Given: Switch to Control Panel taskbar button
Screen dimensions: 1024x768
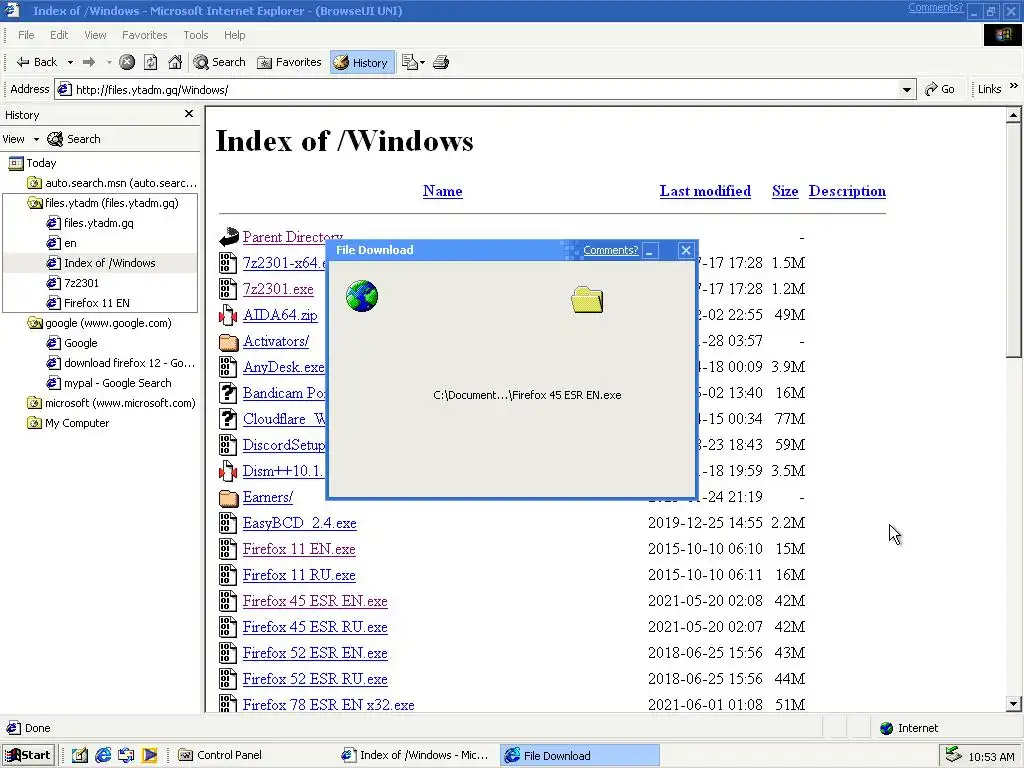Looking at the screenshot, I should [x=220, y=756].
